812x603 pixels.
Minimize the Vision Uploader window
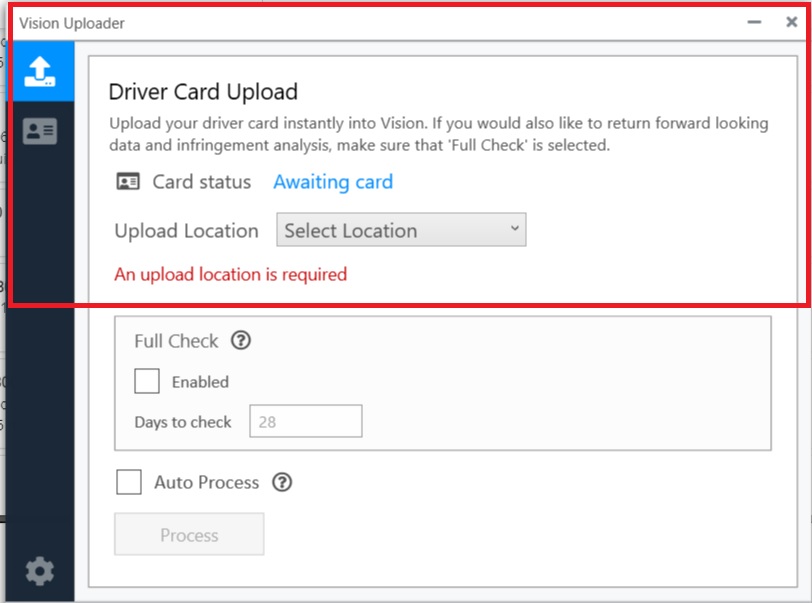click(754, 22)
